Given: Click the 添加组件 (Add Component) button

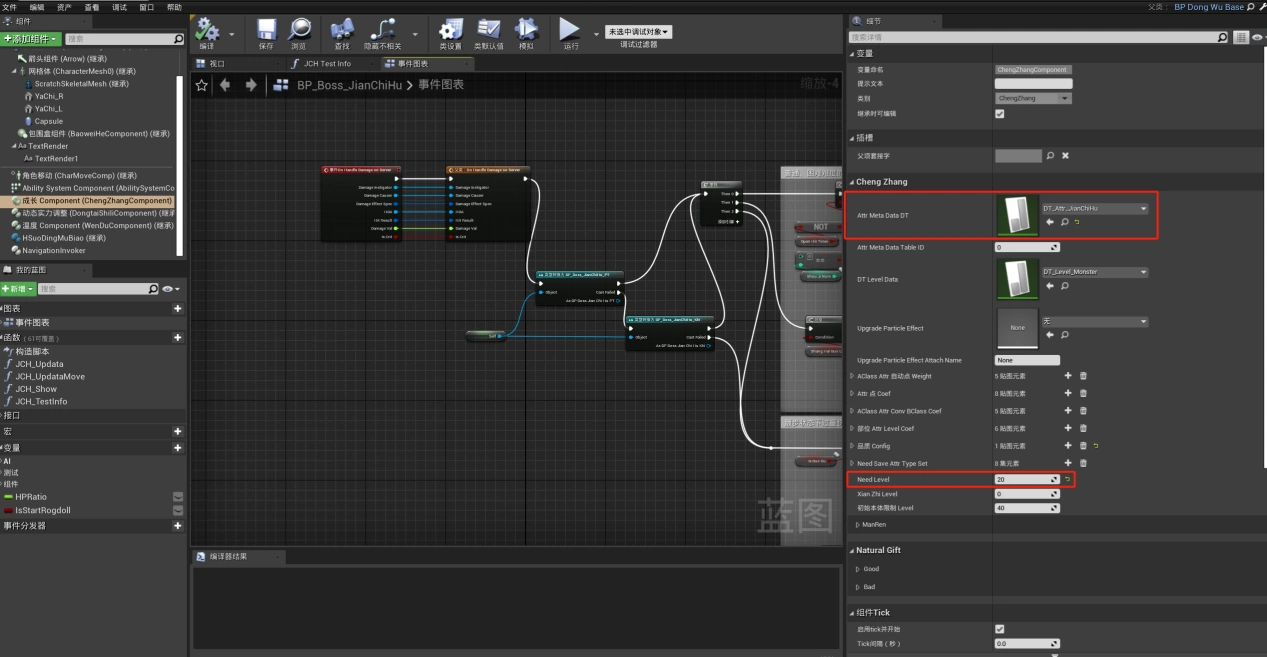Looking at the screenshot, I should 31,39.
